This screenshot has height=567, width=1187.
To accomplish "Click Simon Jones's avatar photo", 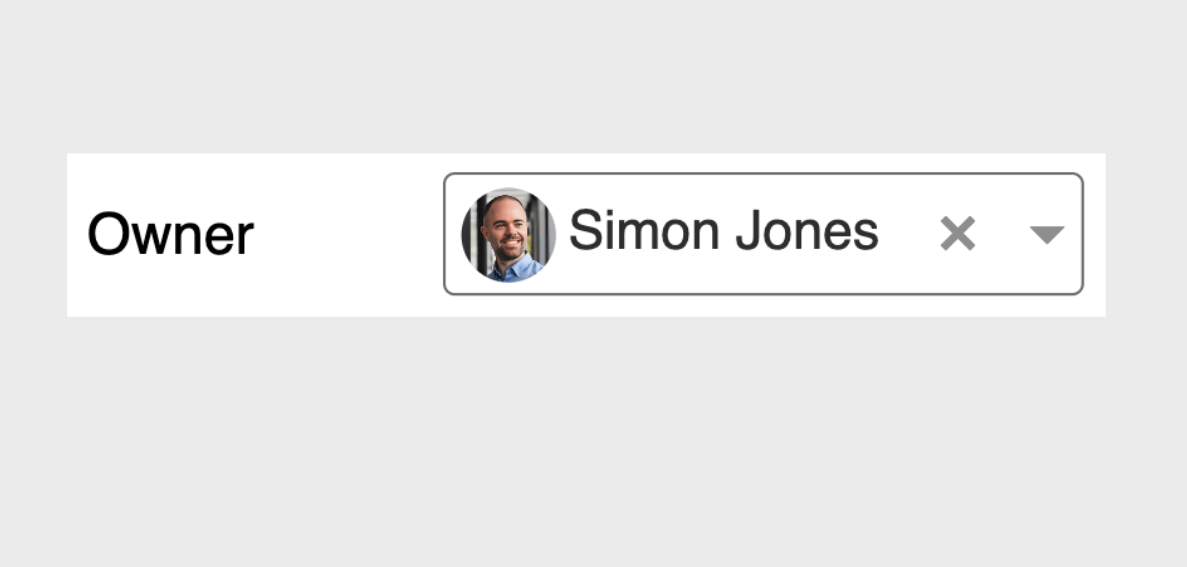I will coord(508,235).
